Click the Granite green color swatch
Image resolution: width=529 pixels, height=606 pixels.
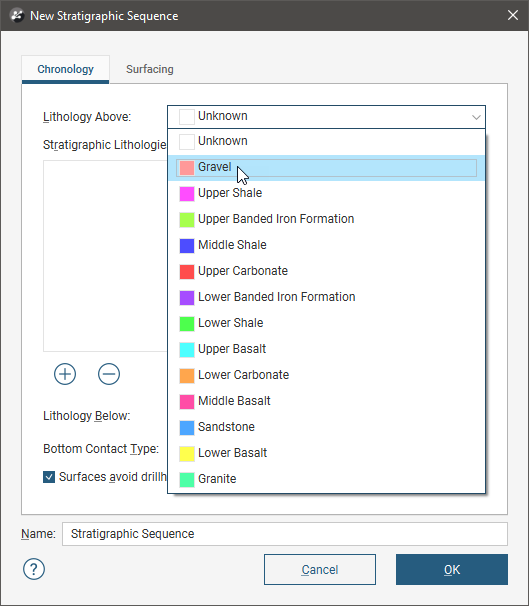(187, 479)
